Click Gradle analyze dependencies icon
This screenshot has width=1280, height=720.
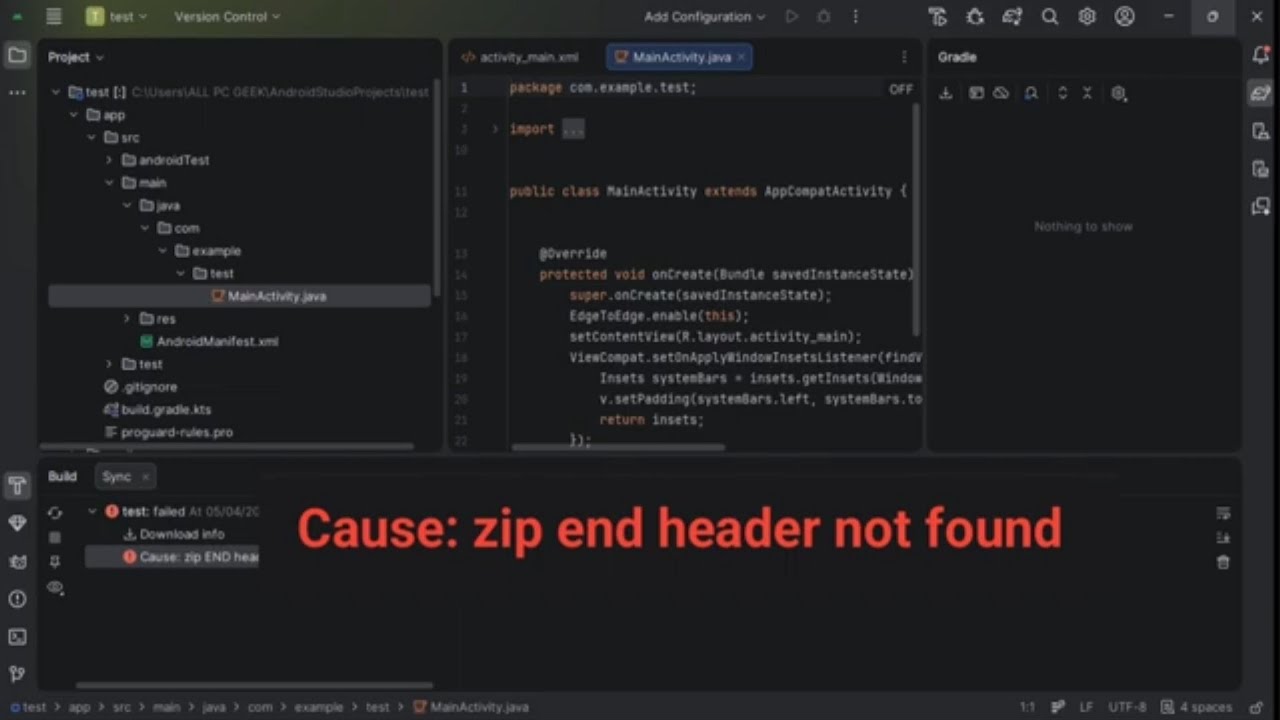pos(1031,93)
